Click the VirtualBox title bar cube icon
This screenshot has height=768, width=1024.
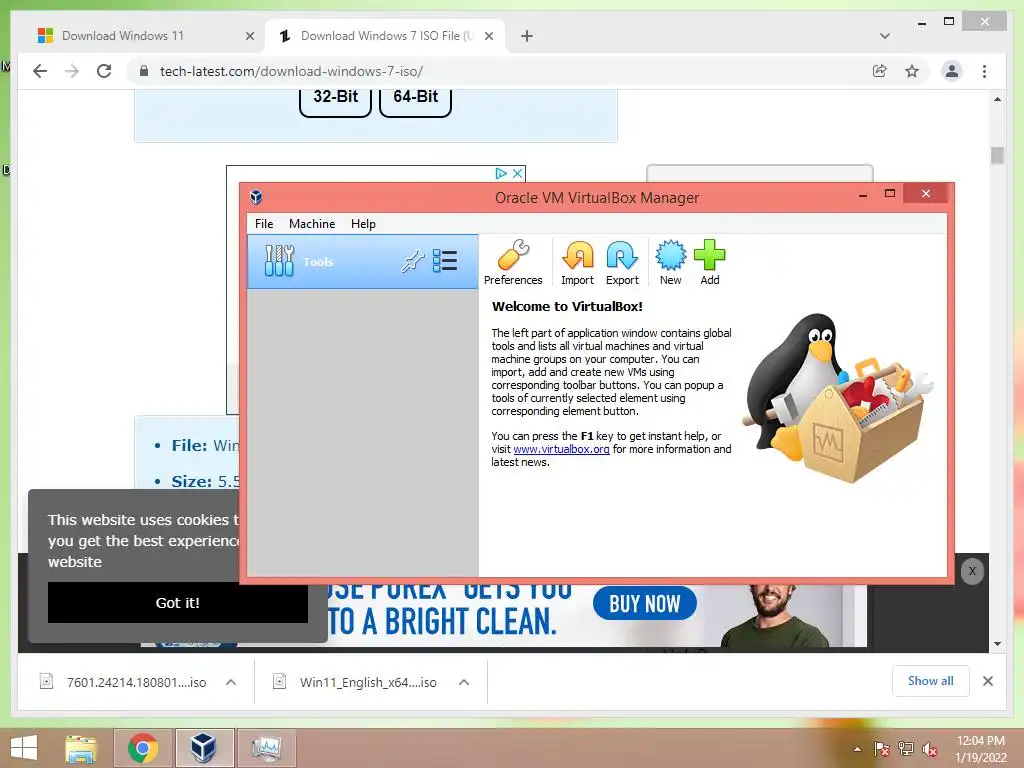point(256,197)
